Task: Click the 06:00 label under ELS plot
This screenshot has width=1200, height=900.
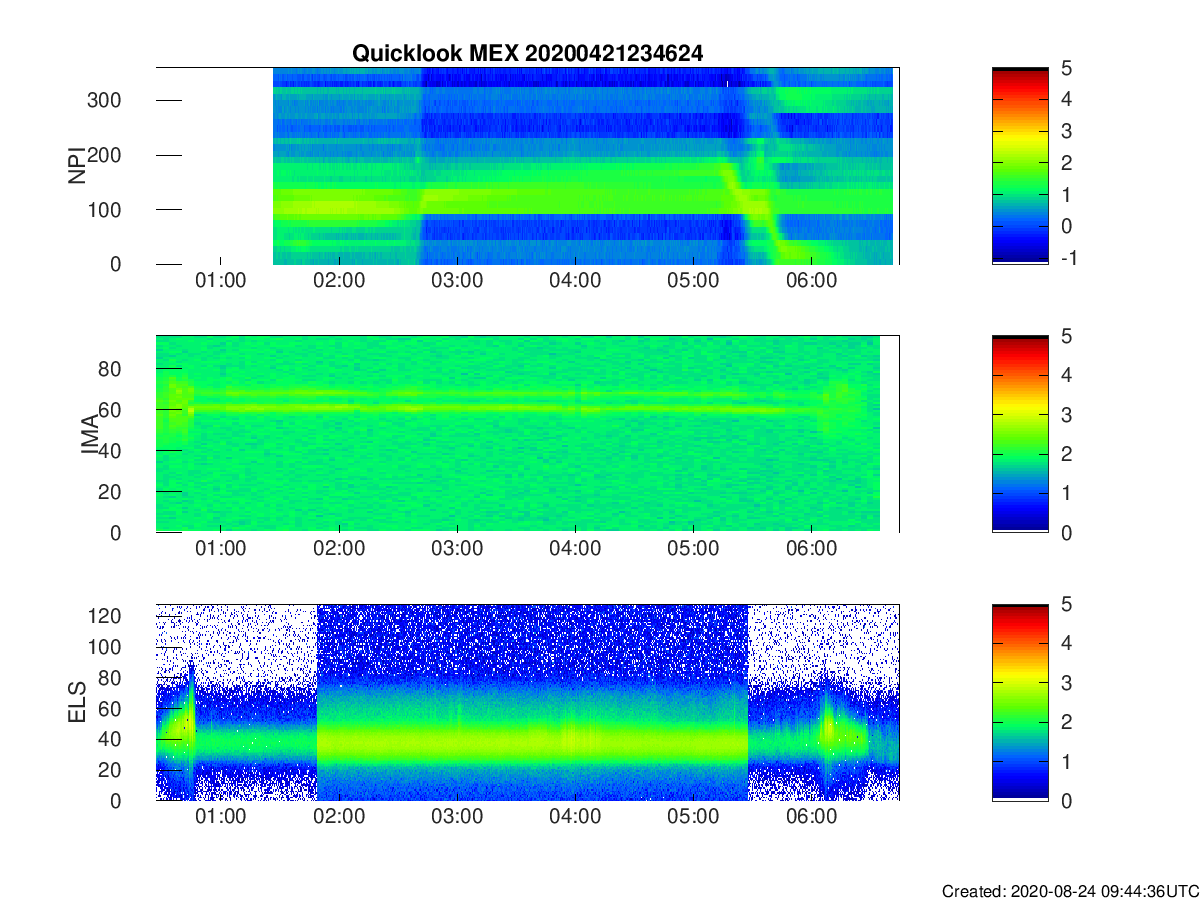Action: [x=811, y=817]
